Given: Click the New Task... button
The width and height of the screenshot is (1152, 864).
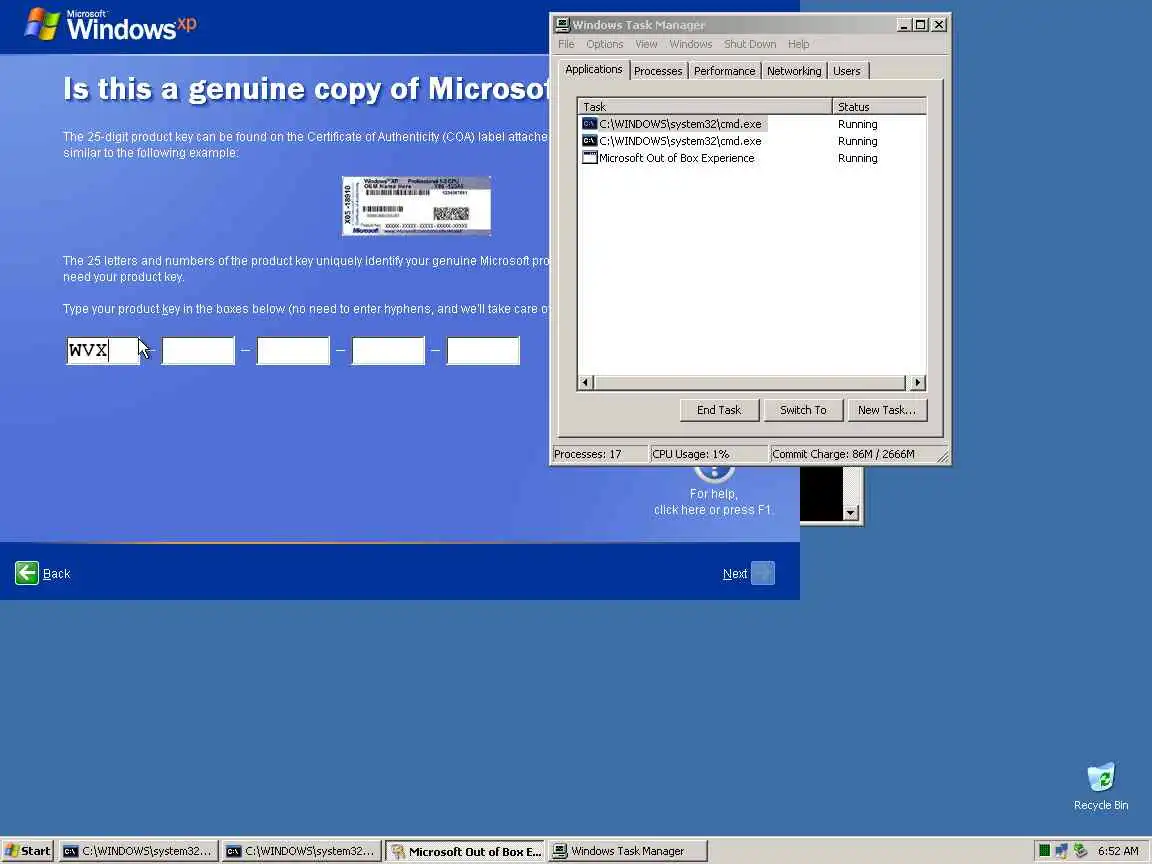Looking at the screenshot, I should pos(887,410).
